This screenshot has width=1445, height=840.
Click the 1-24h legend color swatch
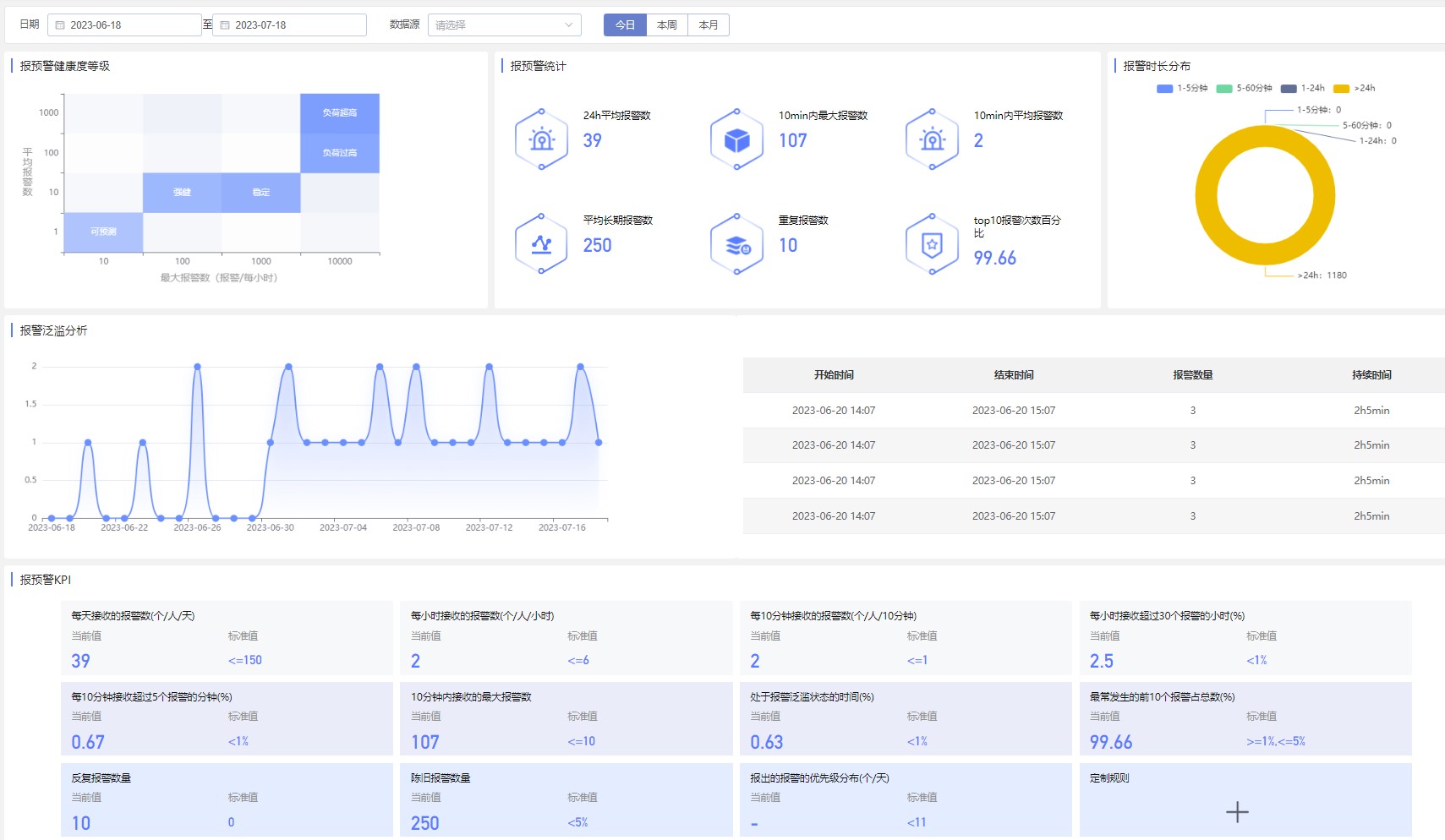[1289, 89]
